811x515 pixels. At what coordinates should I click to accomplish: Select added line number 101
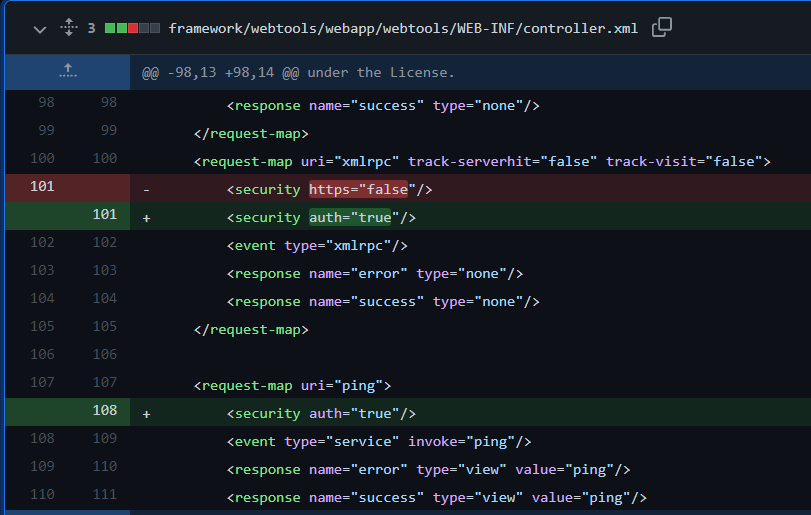pos(104,214)
